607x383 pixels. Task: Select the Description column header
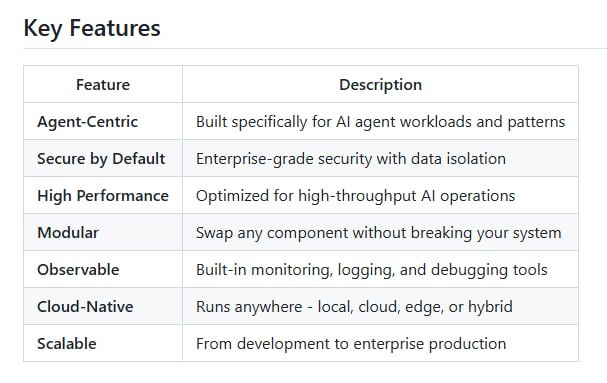click(x=380, y=84)
